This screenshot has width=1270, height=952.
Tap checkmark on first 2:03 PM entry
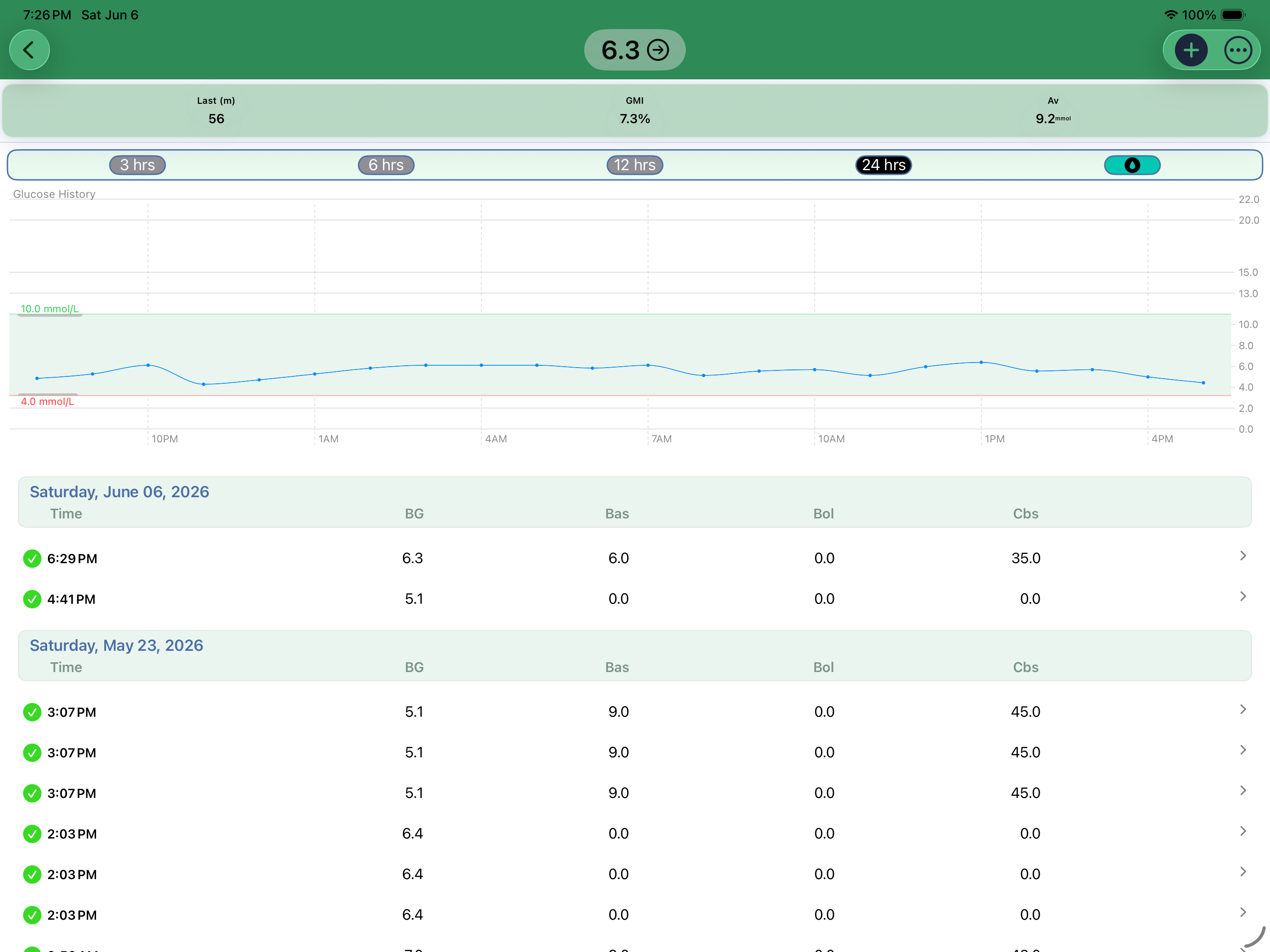coord(32,834)
